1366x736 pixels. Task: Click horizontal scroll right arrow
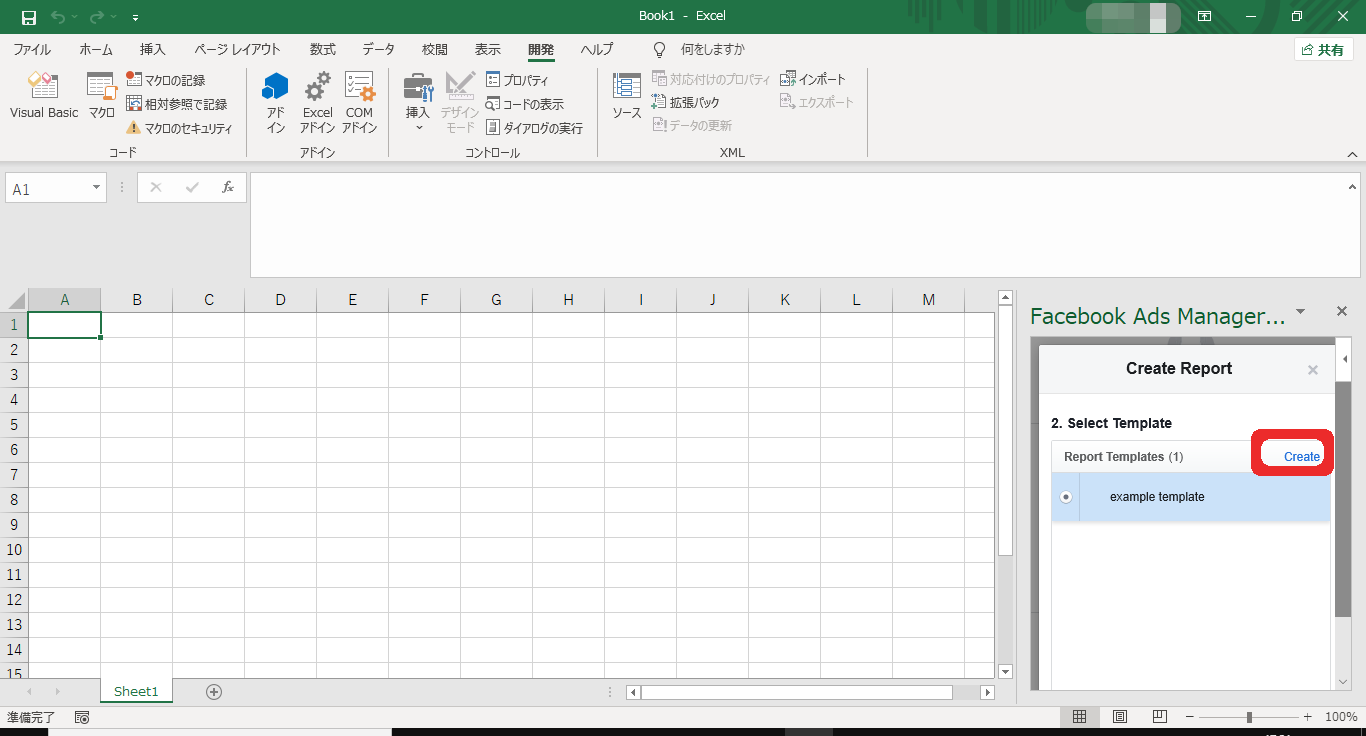pos(988,692)
